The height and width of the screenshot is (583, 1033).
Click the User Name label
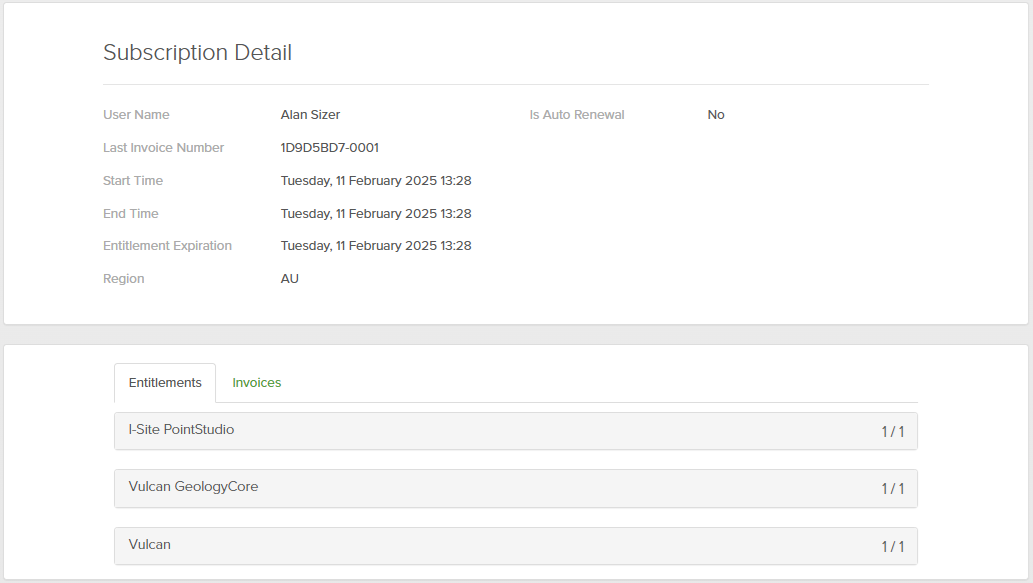pos(136,115)
